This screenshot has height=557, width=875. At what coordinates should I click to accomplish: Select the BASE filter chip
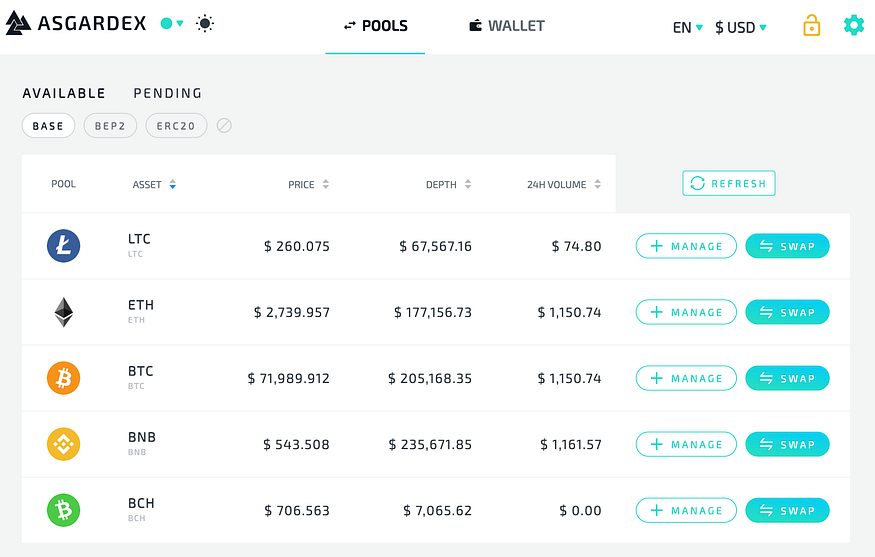click(48, 126)
